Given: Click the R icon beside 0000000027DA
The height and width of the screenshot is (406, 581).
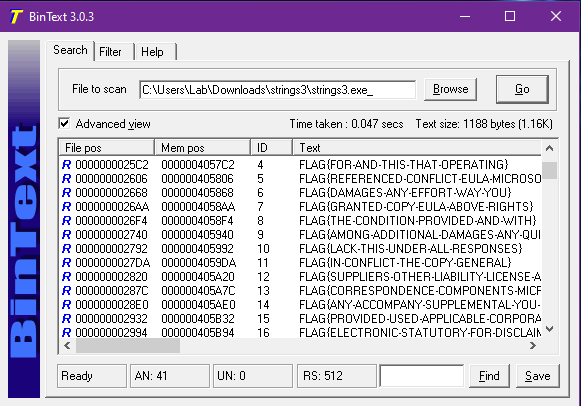Looking at the screenshot, I should [66, 263].
